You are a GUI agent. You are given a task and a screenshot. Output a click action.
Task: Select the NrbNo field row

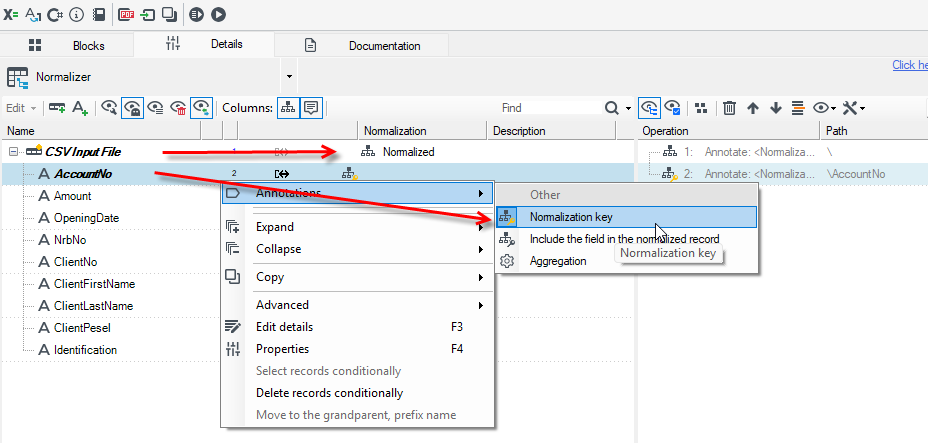click(x=70, y=240)
